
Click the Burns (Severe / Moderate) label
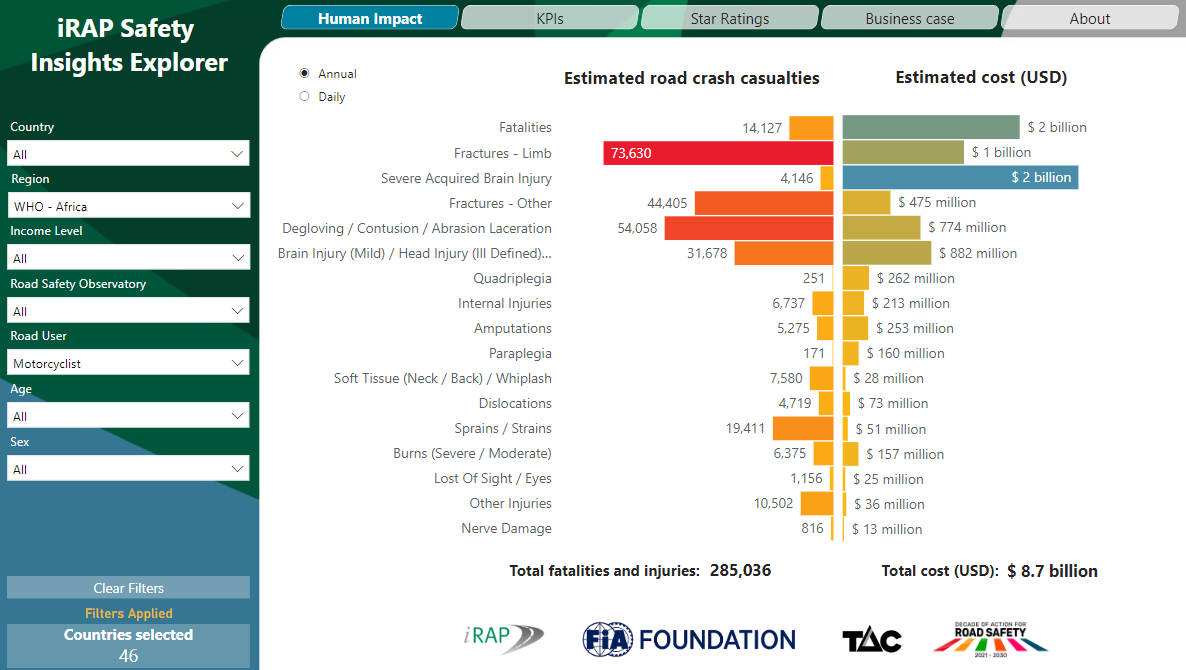[472, 453]
